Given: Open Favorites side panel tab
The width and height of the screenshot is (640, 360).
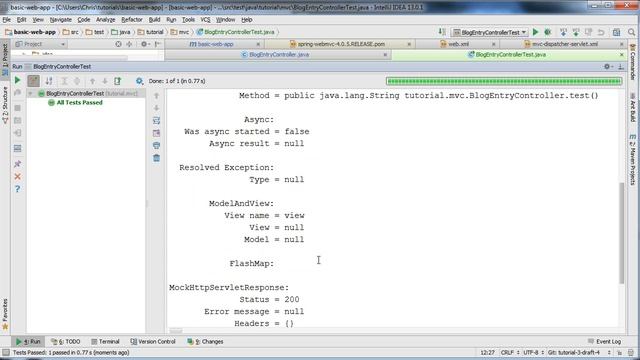Looking at the screenshot, I should (x=5, y=314).
